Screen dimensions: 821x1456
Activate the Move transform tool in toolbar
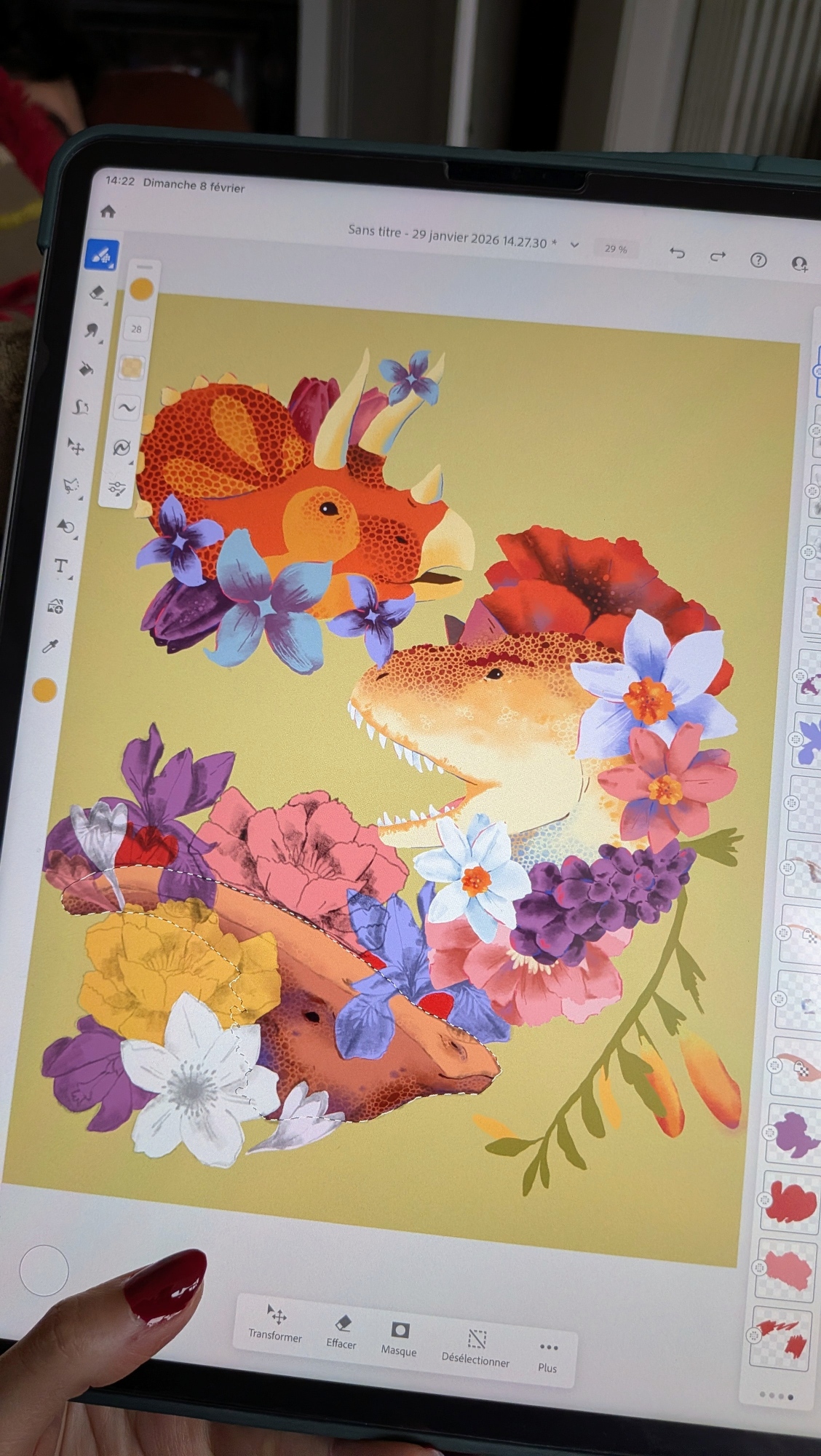[76, 446]
